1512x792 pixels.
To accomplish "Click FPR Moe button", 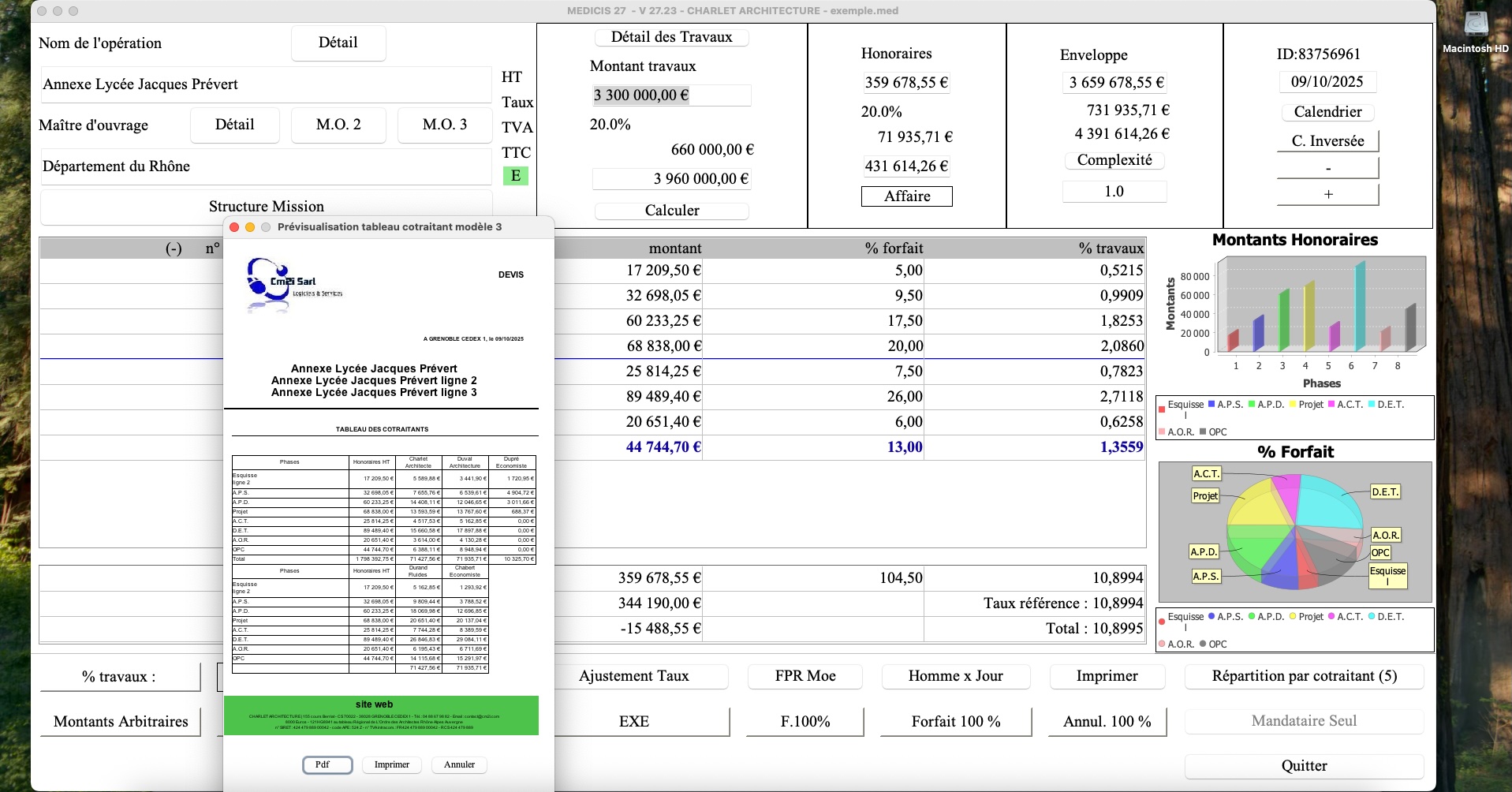I will click(805, 676).
